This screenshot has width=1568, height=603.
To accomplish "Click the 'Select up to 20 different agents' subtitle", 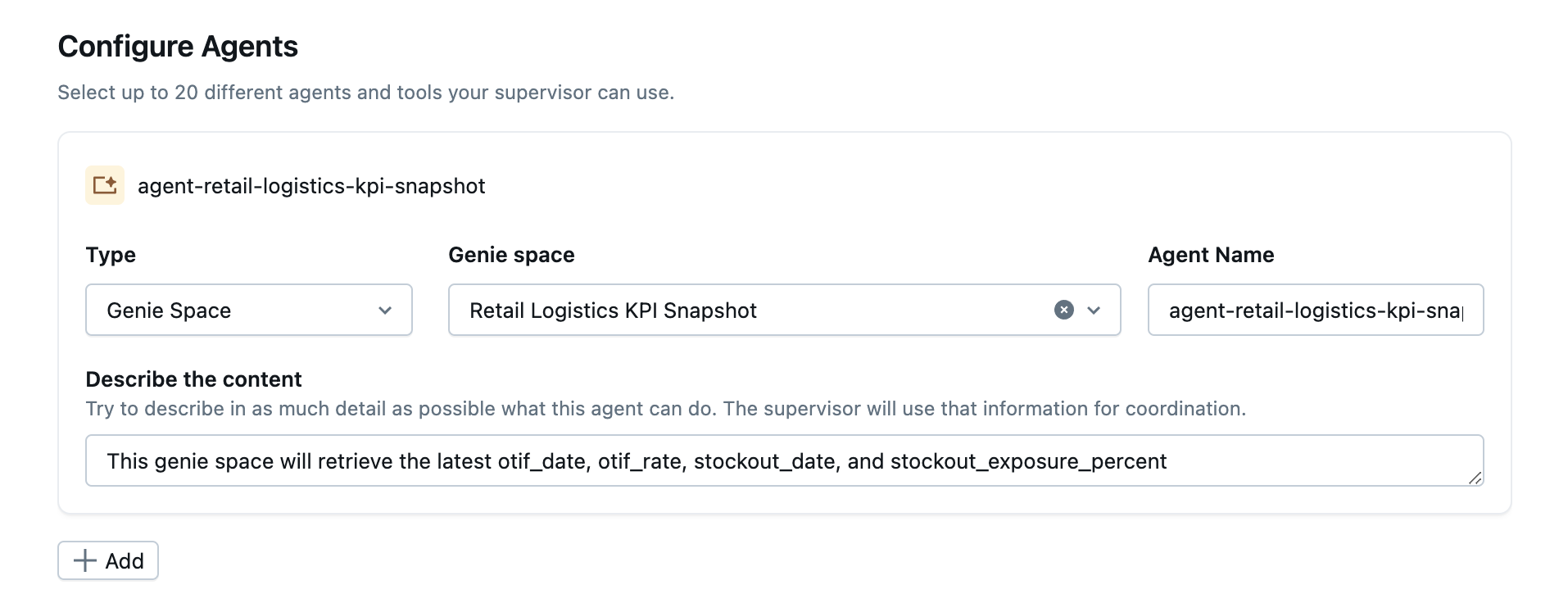I will (x=365, y=93).
